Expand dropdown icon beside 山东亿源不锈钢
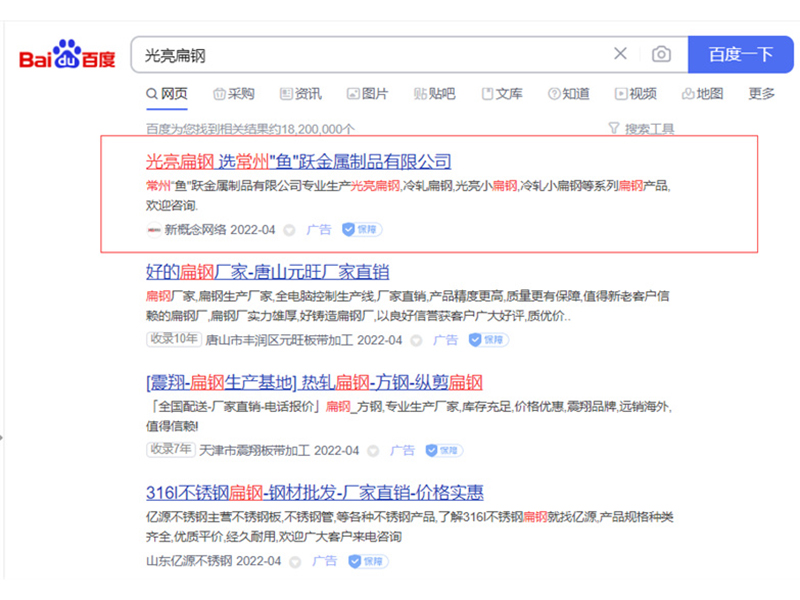800x600 pixels. point(295,562)
